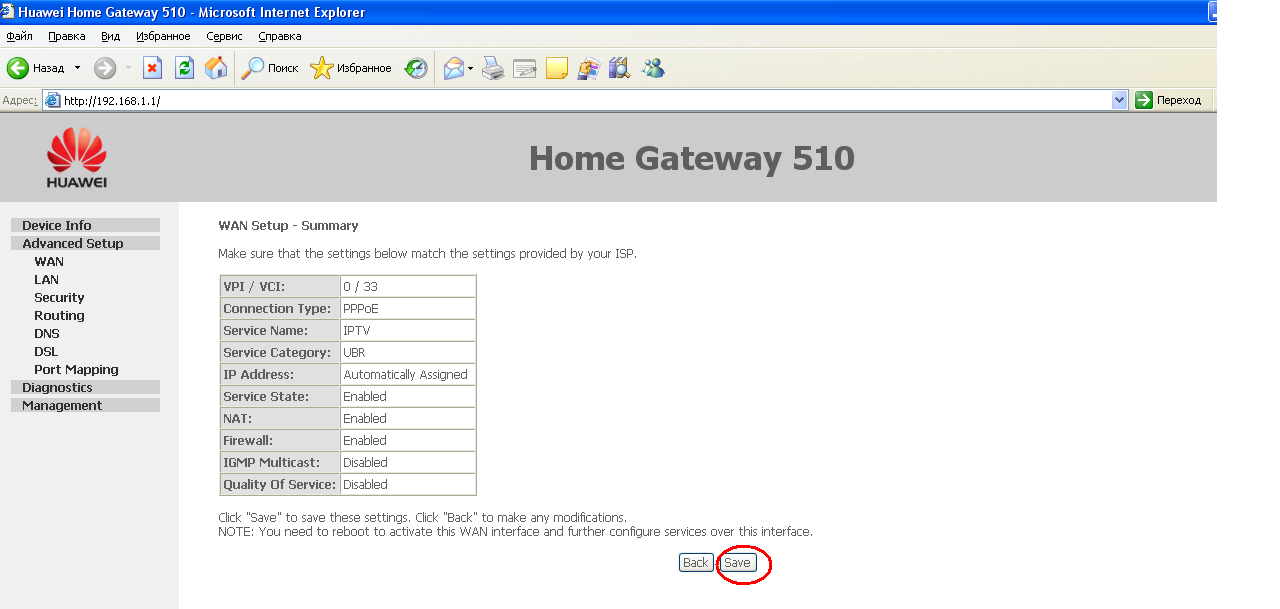Click the Mail envelope icon

pyautogui.click(x=454, y=68)
